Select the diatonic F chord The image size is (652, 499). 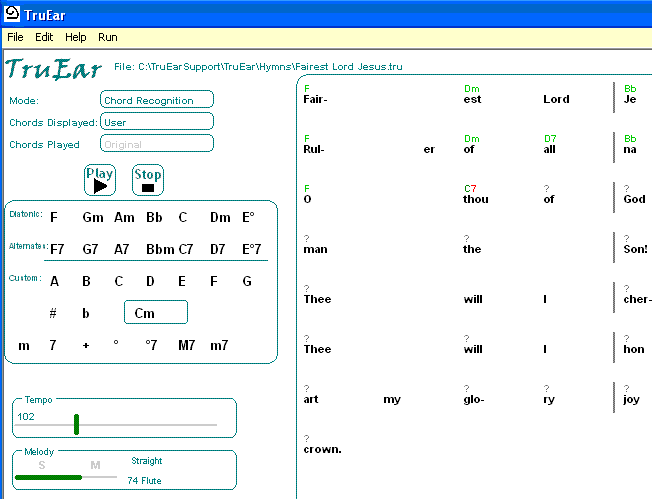click(54, 217)
